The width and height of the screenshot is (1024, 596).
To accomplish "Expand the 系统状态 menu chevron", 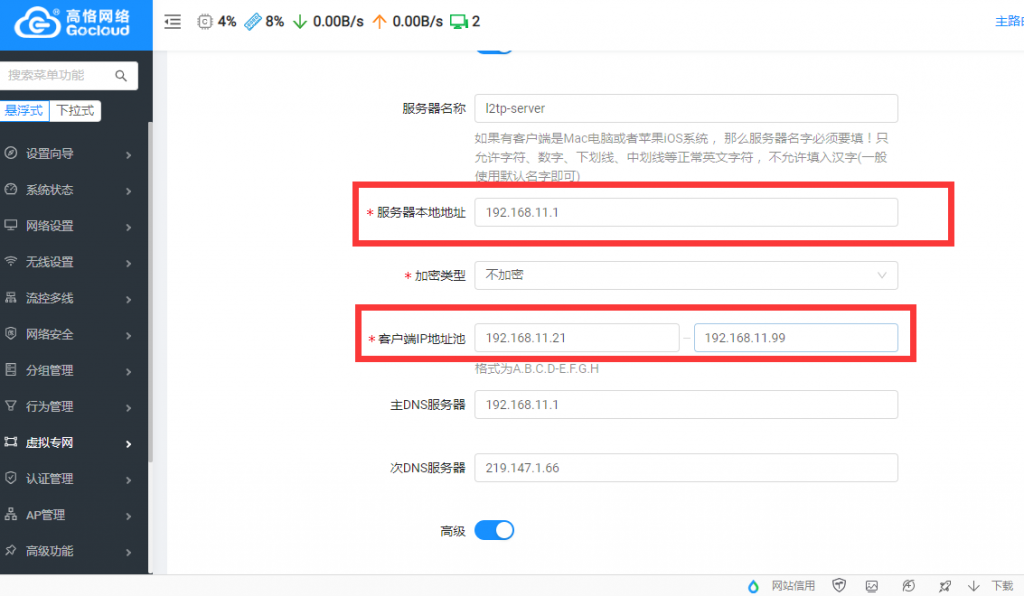I will [129, 191].
